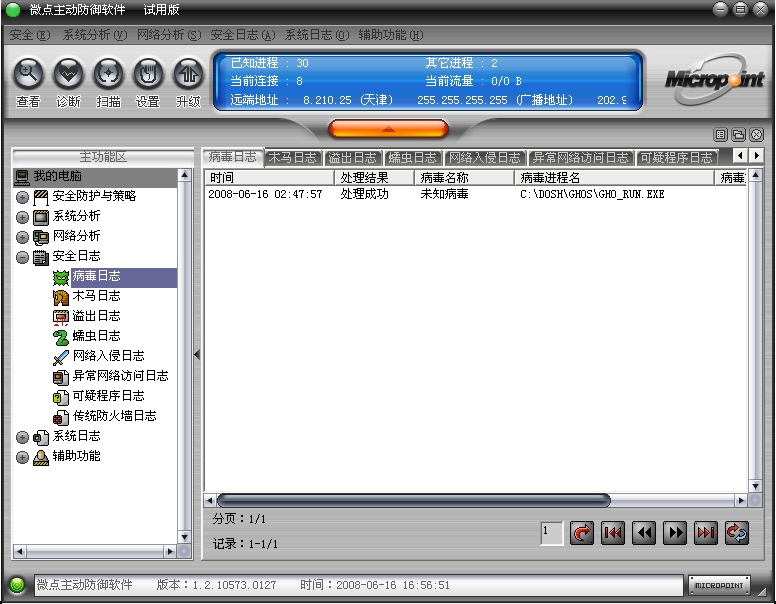This screenshot has width=776, height=604.
Task: Click the page number input box
Action: point(552,533)
